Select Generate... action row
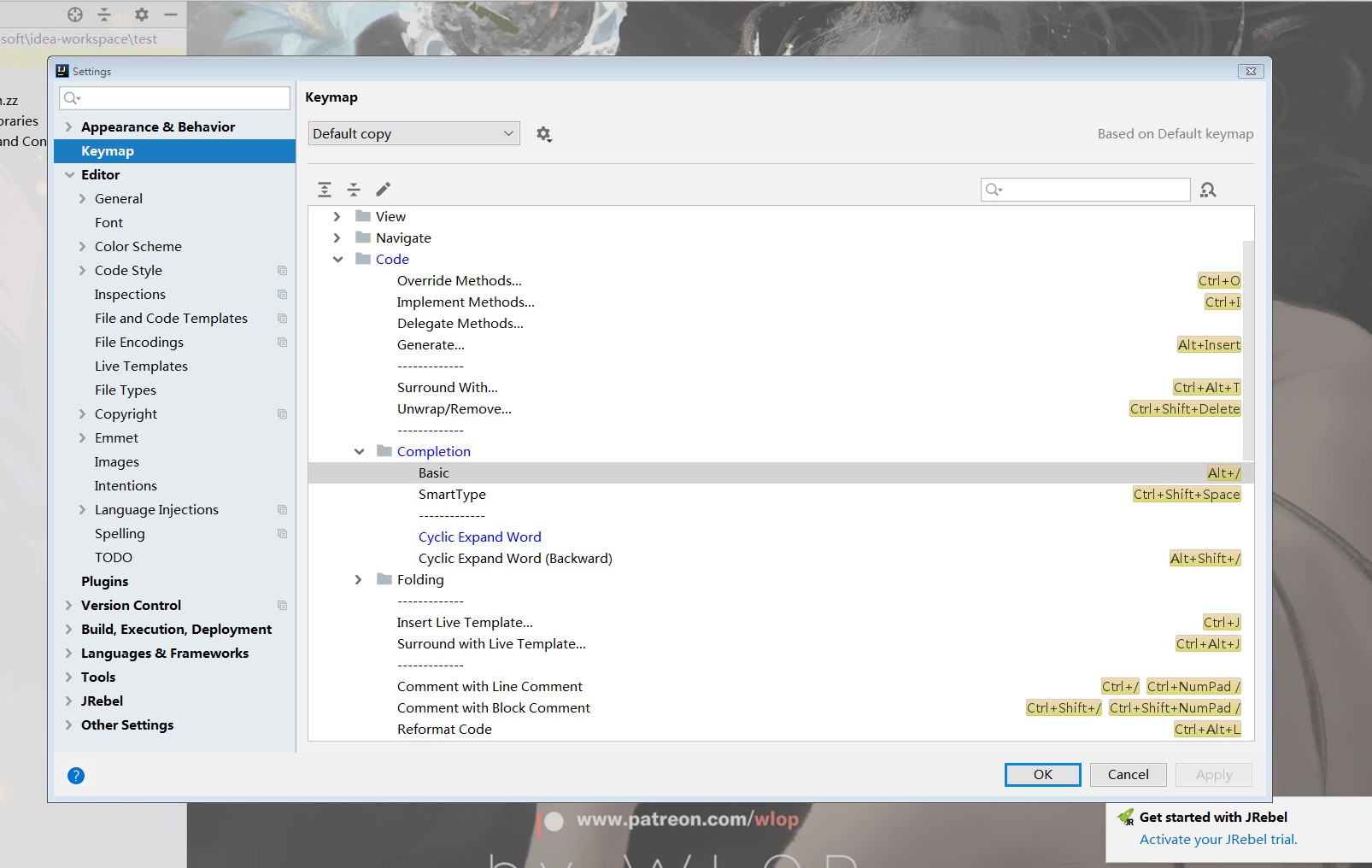The height and width of the screenshot is (868, 1372). [781, 344]
